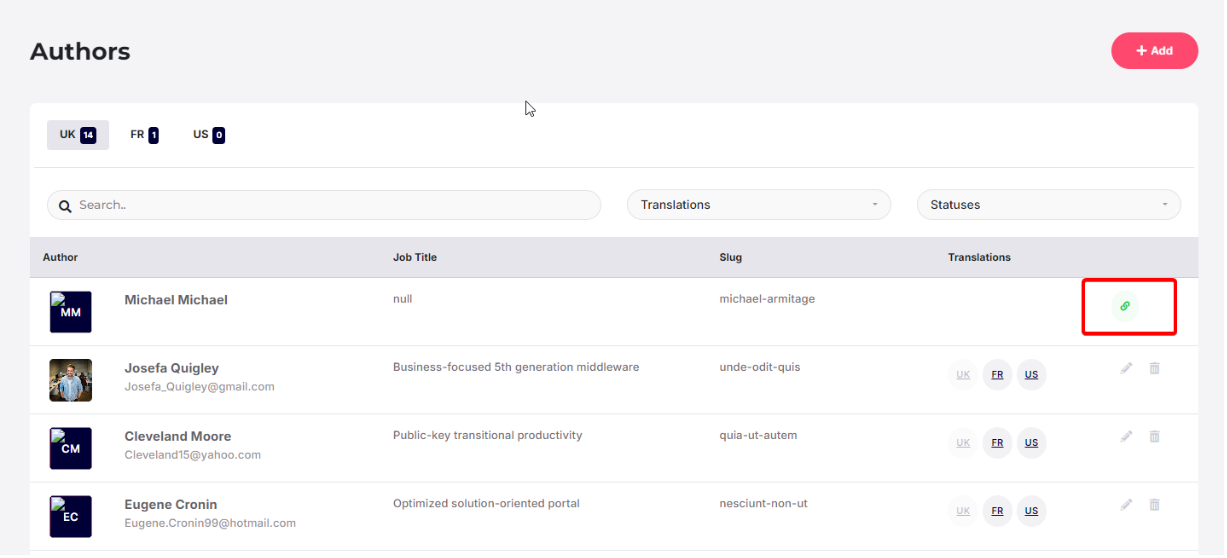Click Josefa Quigley's profile photo thumbnail
The height and width of the screenshot is (558, 1227).
(x=71, y=380)
